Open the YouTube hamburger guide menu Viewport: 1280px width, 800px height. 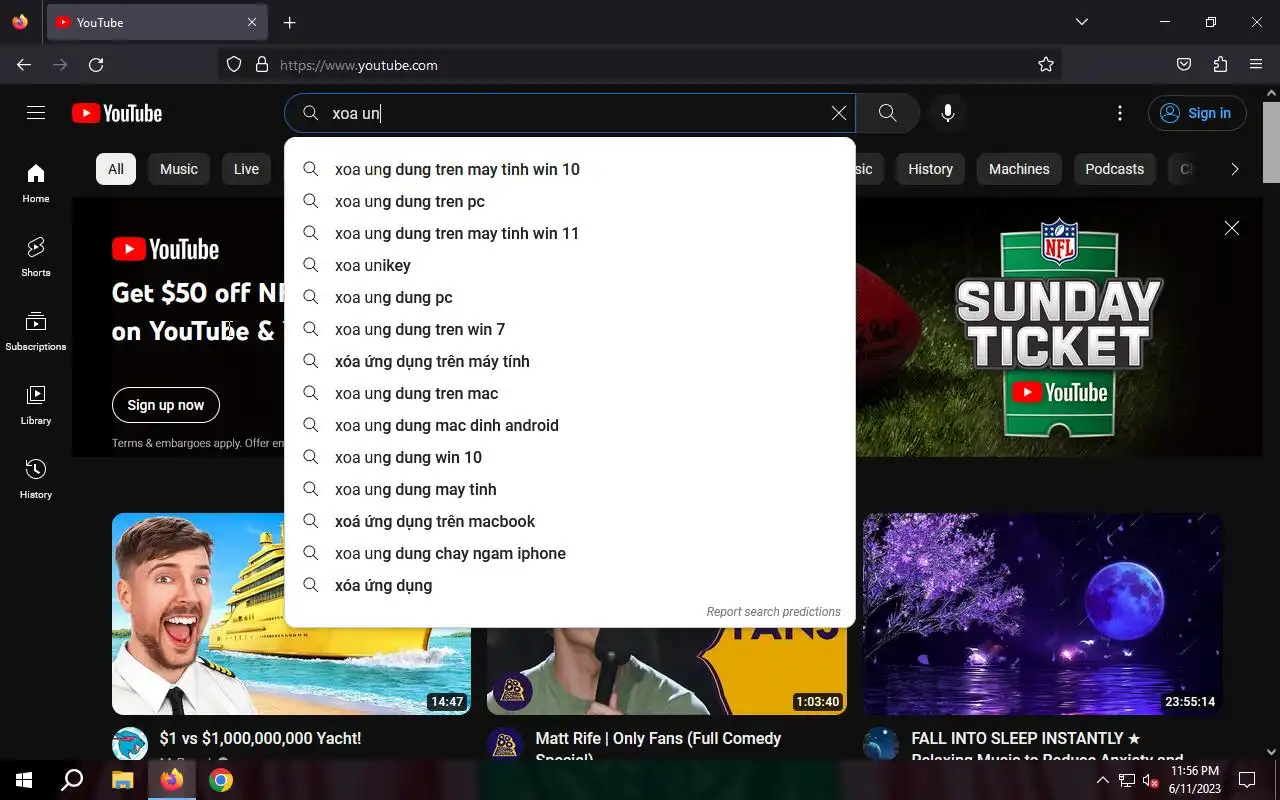click(36, 113)
